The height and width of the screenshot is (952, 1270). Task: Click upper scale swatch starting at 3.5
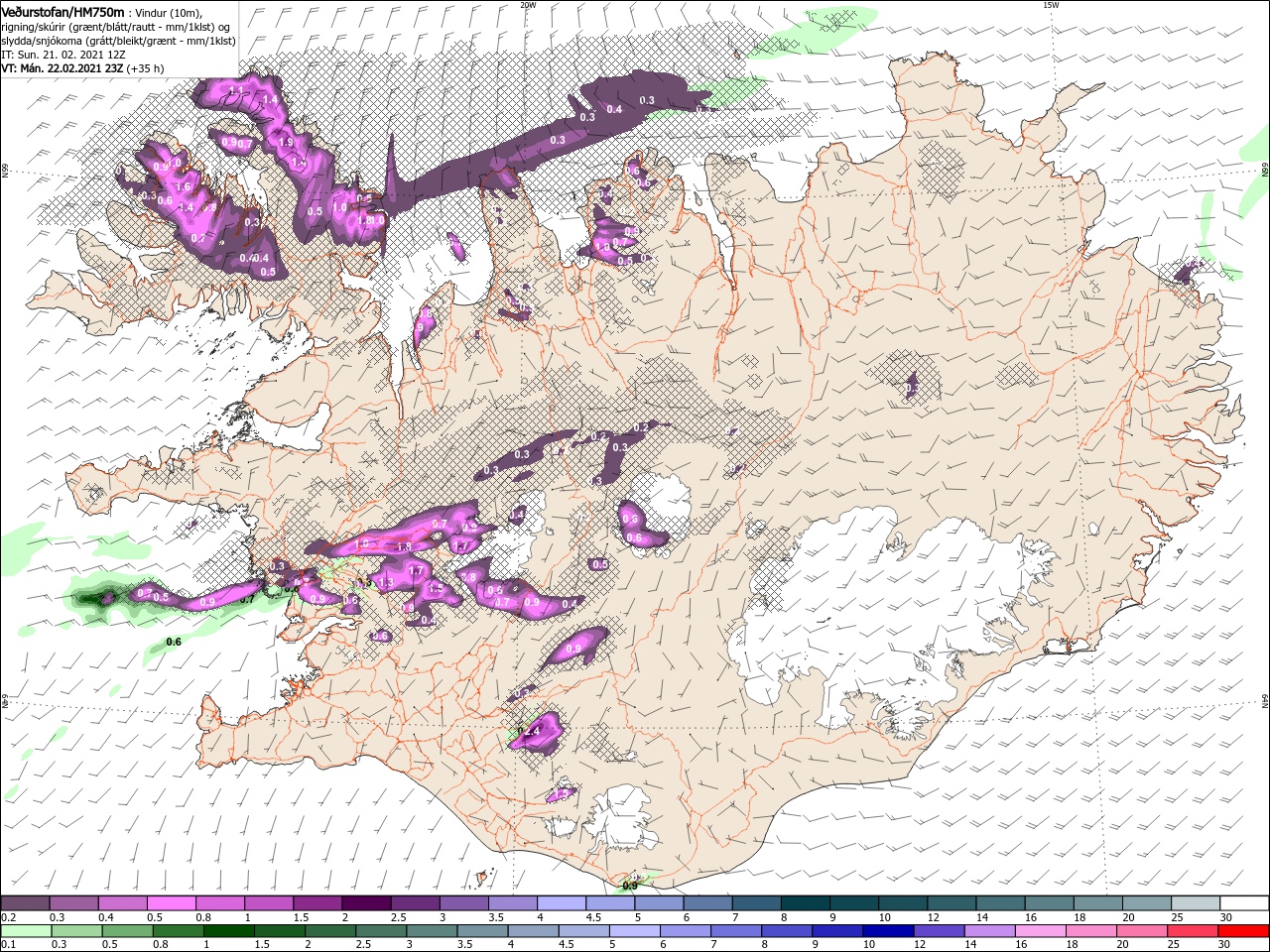coord(512,903)
